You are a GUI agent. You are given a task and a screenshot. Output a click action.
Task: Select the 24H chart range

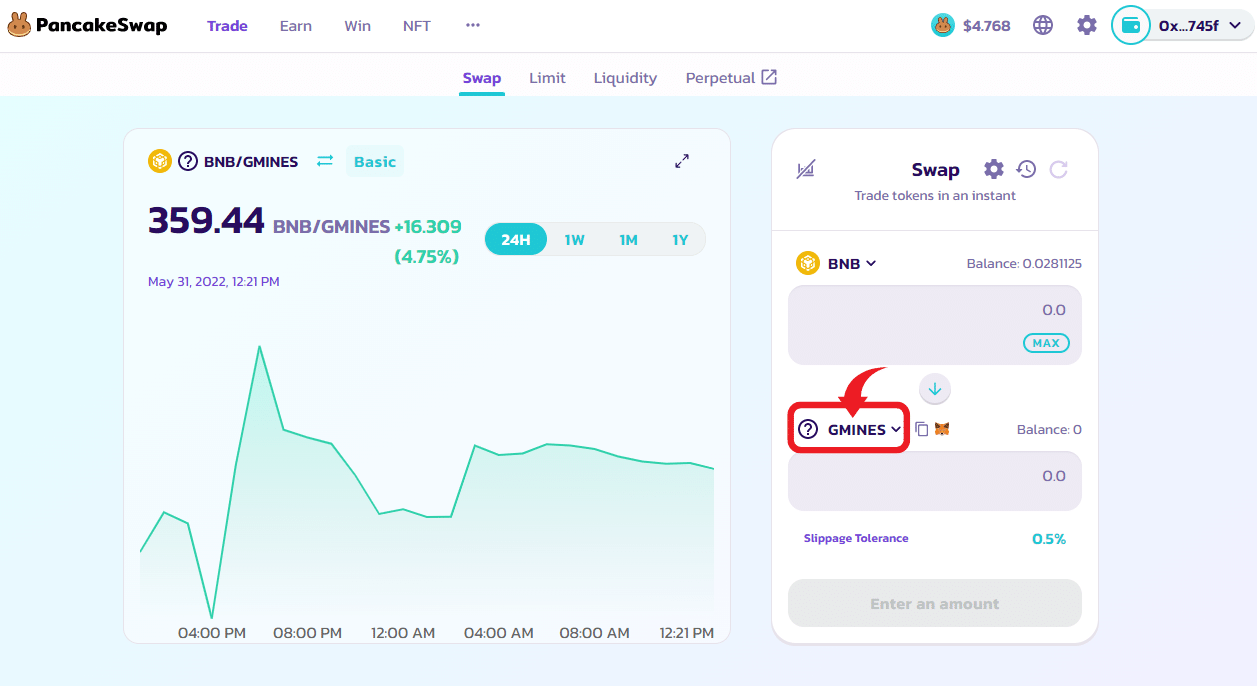coord(516,240)
